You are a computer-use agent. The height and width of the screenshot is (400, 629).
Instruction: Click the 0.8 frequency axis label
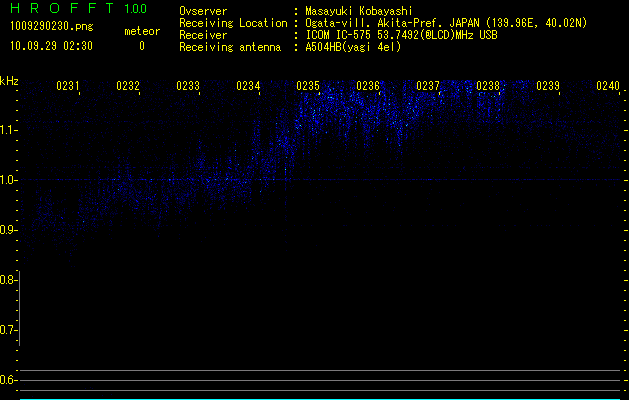pos(7,280)
